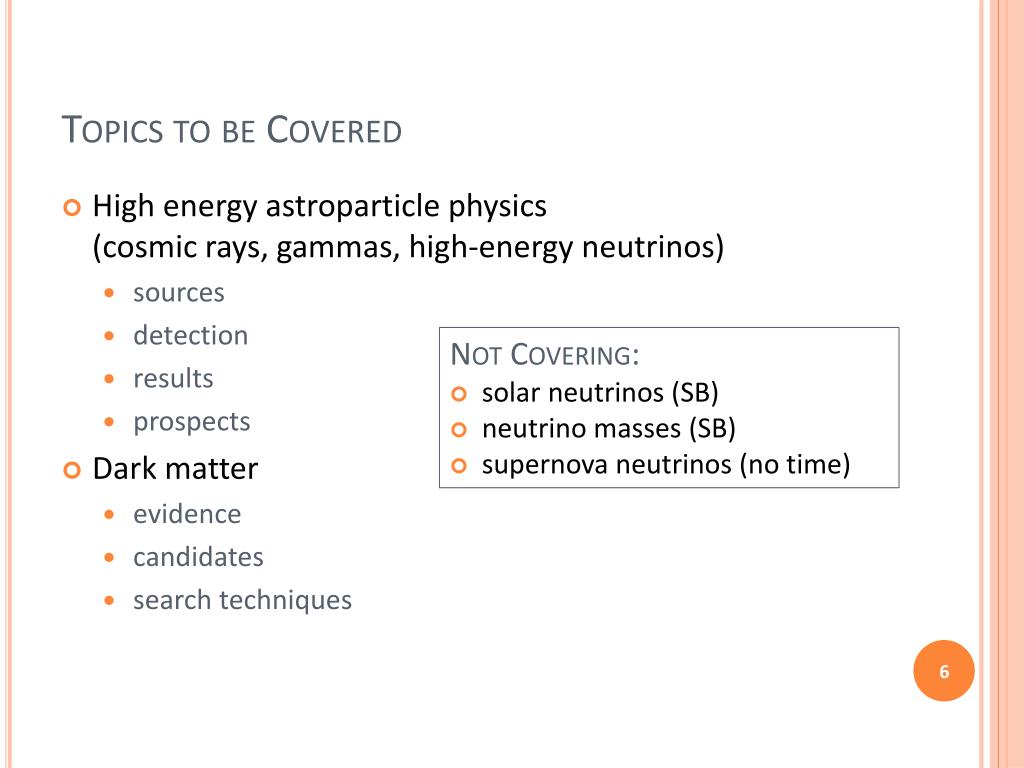Click the supernova neutrinos (no time) text
This screenshot has width=1024, height=768.
point(666,464)
